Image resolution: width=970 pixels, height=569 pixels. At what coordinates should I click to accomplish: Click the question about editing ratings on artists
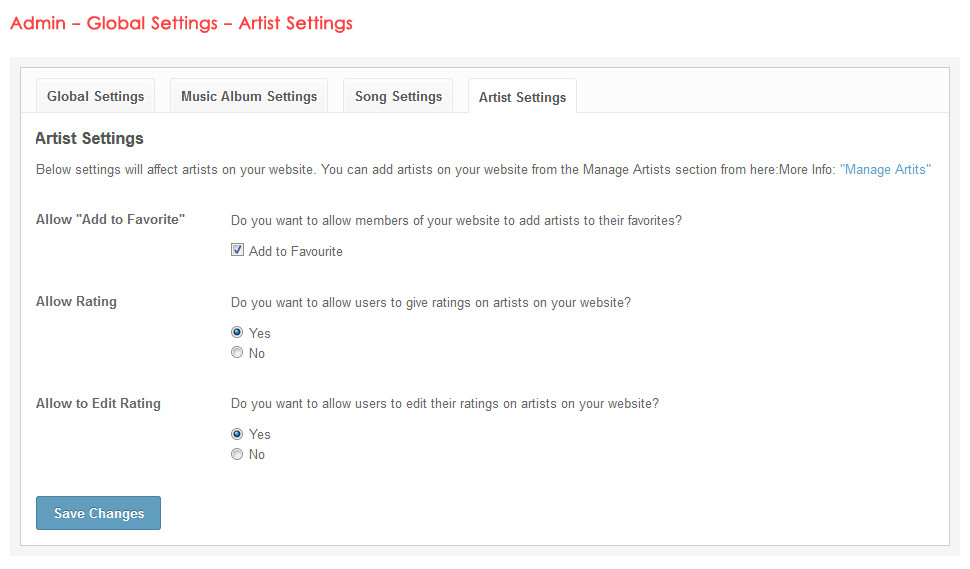click(445, 404)
